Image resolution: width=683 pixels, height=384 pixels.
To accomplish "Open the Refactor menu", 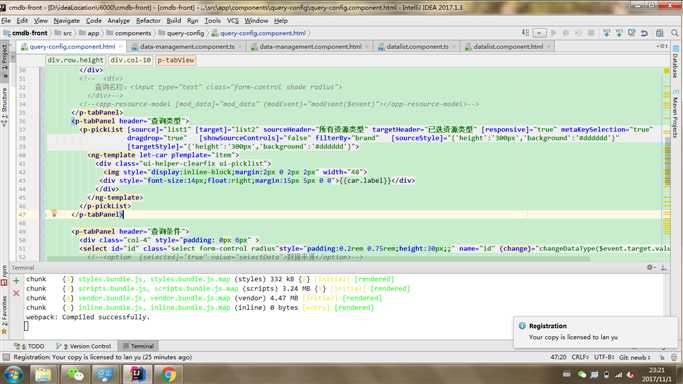I will tap(148, 20).
